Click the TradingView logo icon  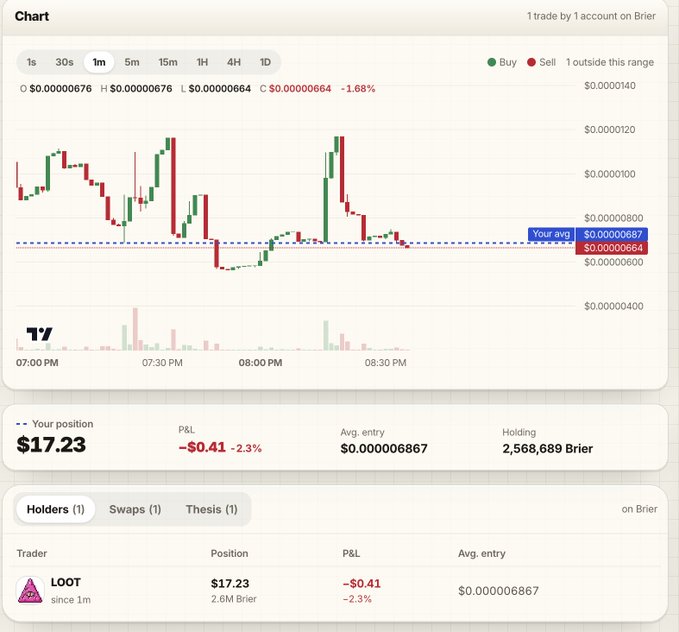click(39, 334)
